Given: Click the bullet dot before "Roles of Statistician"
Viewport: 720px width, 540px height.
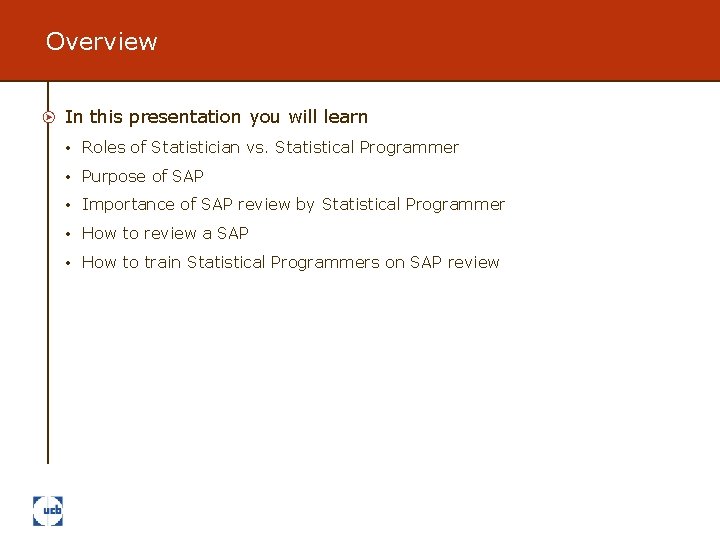Looking at the screenshot, I should pyautogui.click(x=67, y=149).
